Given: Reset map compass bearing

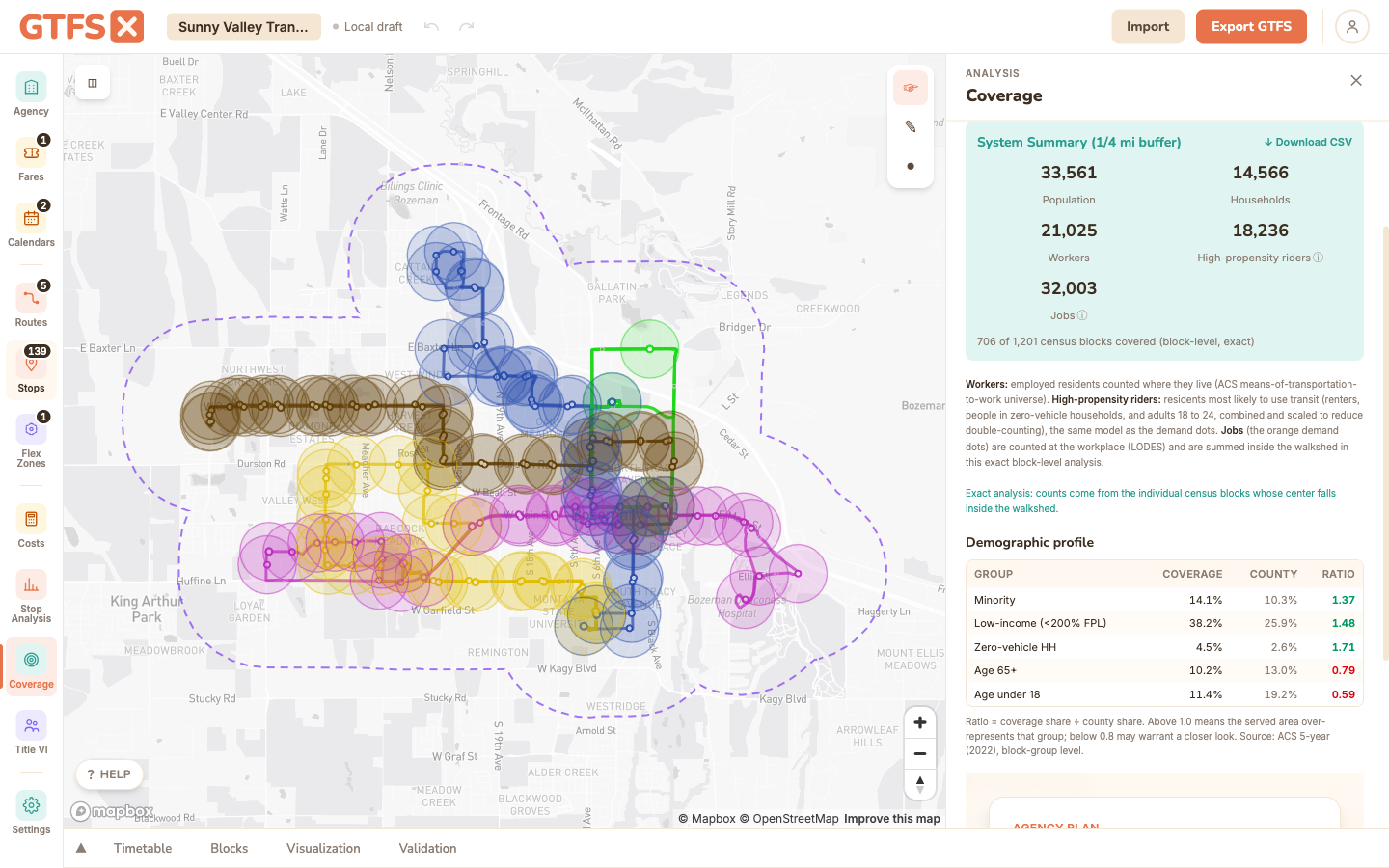Looking at the screenshot, I should pos(920,784).
